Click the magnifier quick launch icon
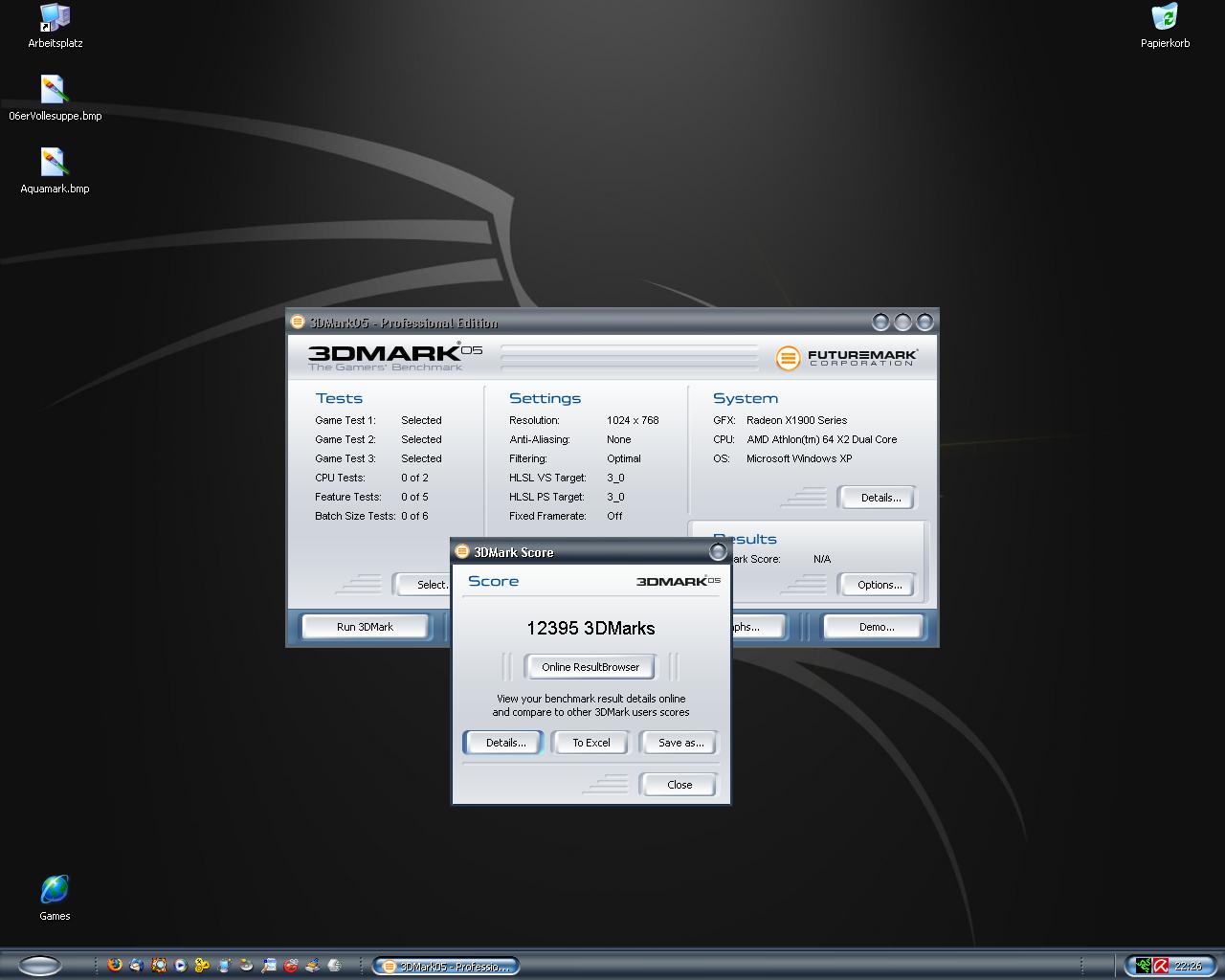 coord(159,965)
